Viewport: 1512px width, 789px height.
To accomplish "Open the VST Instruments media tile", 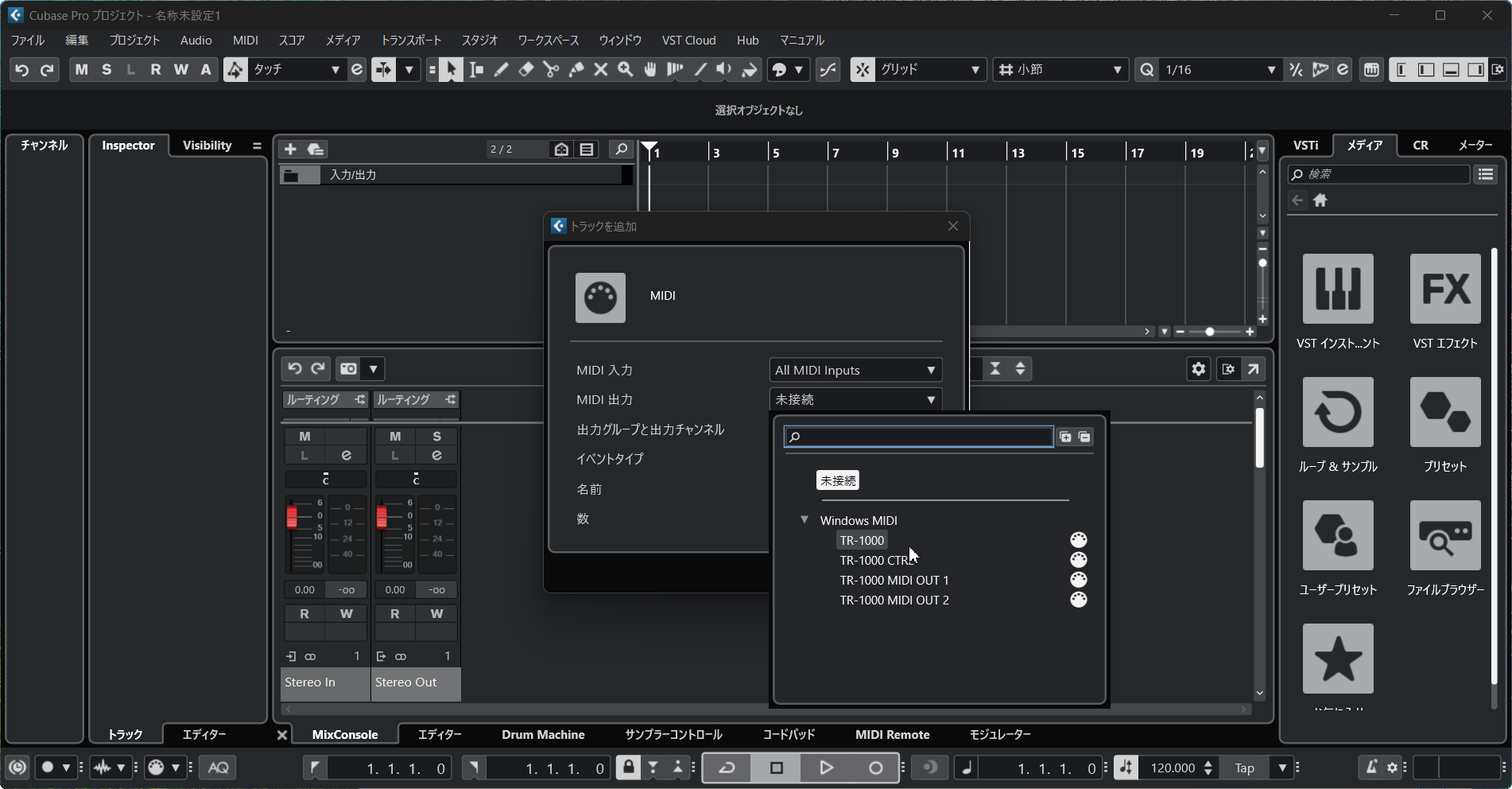I will point(1337,289).
